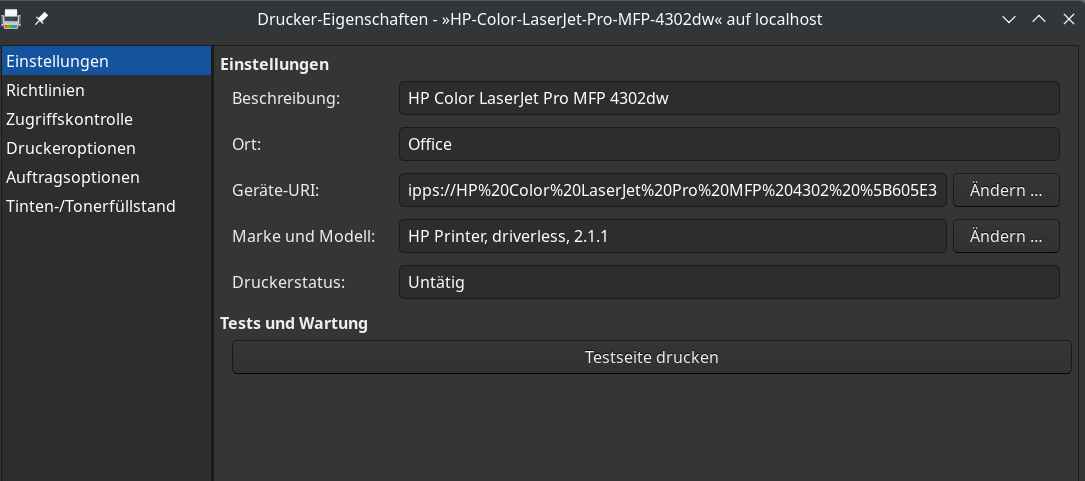Click the Druckerstatus label

(x=289, y=282)
